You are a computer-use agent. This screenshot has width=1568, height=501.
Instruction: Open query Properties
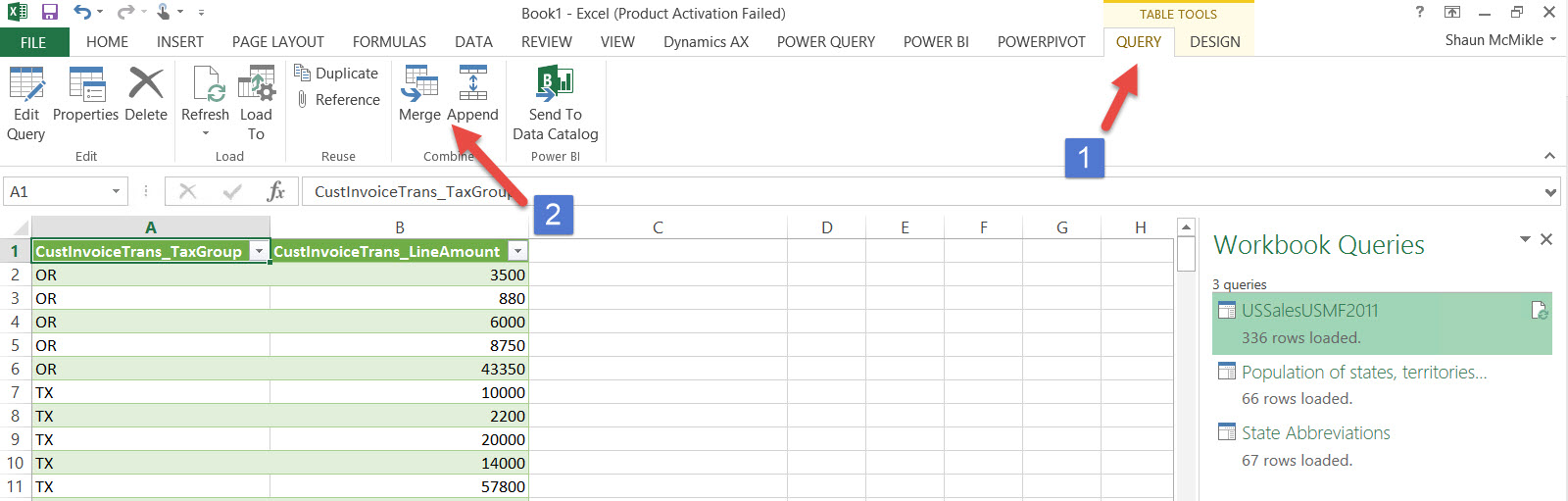(x=86, y=86)
